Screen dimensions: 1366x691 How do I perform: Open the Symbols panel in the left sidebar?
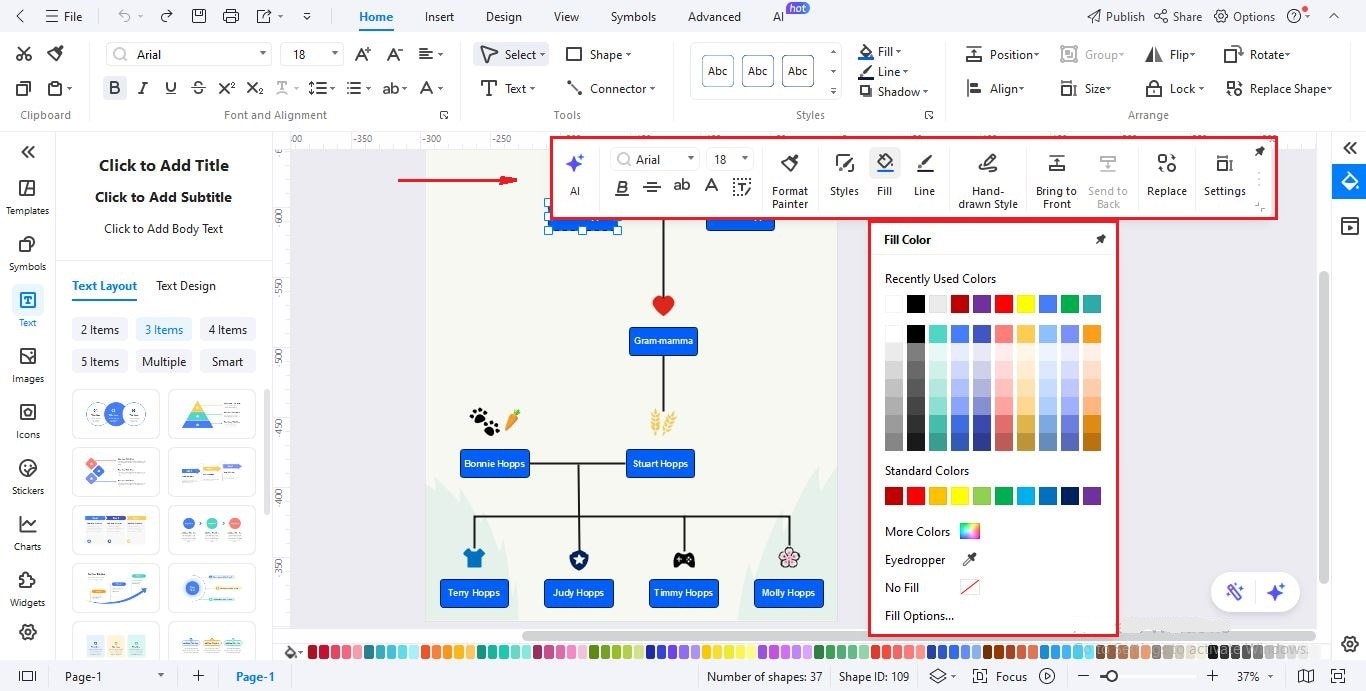point(27,252)
